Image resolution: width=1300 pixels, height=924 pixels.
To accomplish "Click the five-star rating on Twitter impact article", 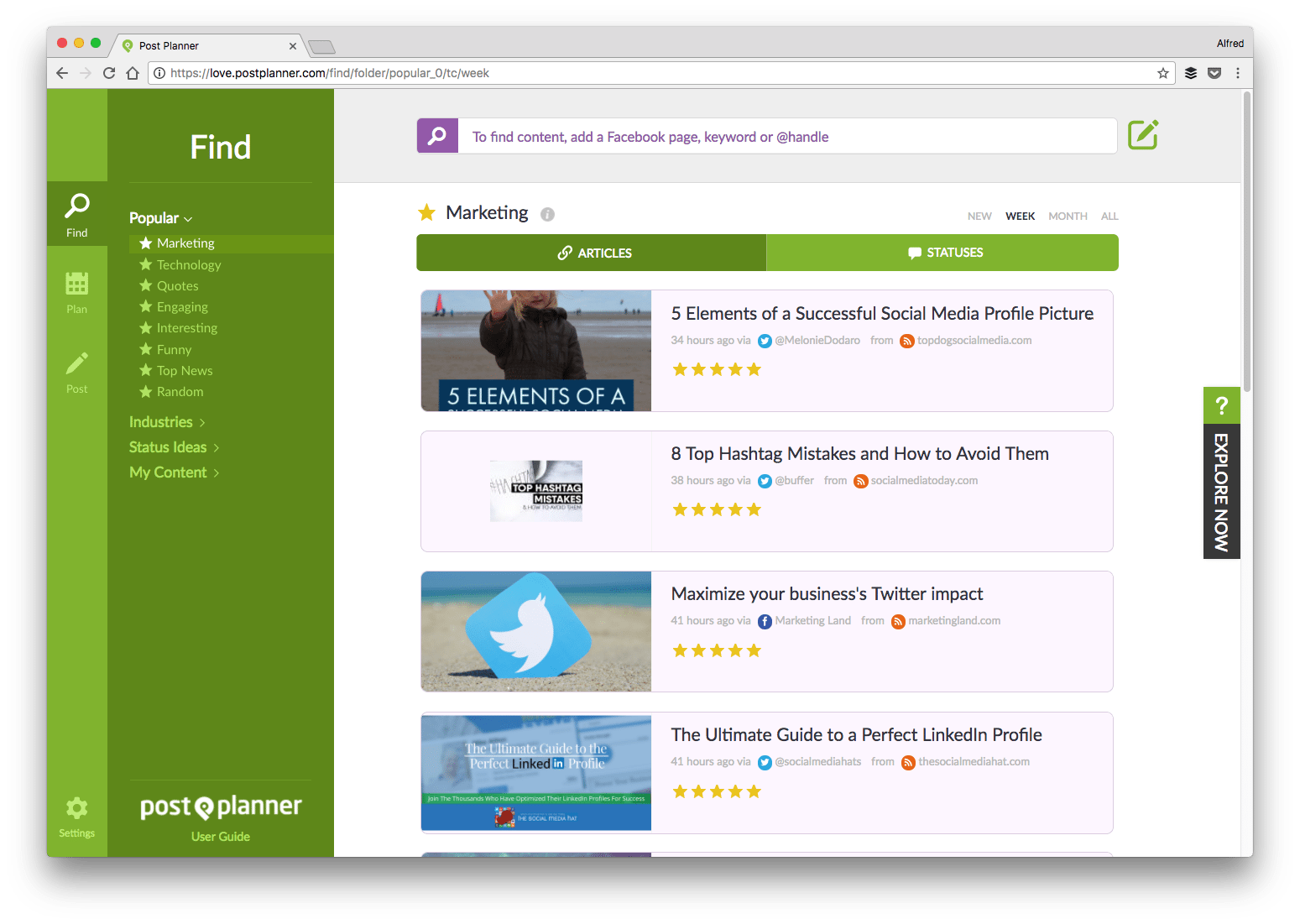I will coord(717,650).
